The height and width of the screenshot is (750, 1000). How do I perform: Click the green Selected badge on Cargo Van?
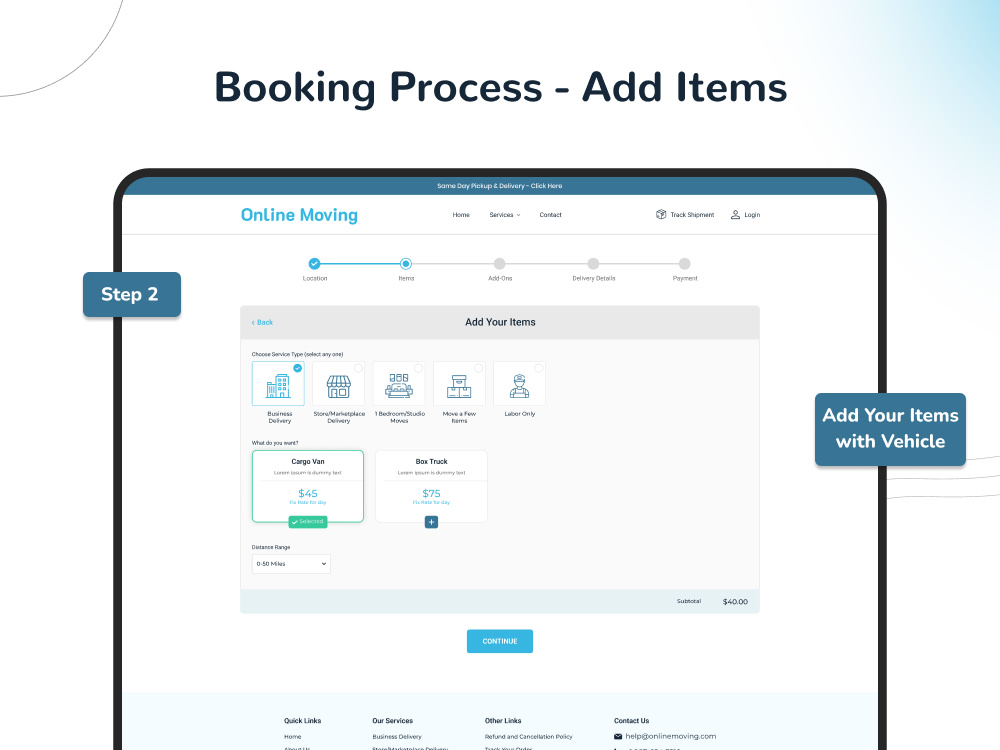click(x=308, y=522)
